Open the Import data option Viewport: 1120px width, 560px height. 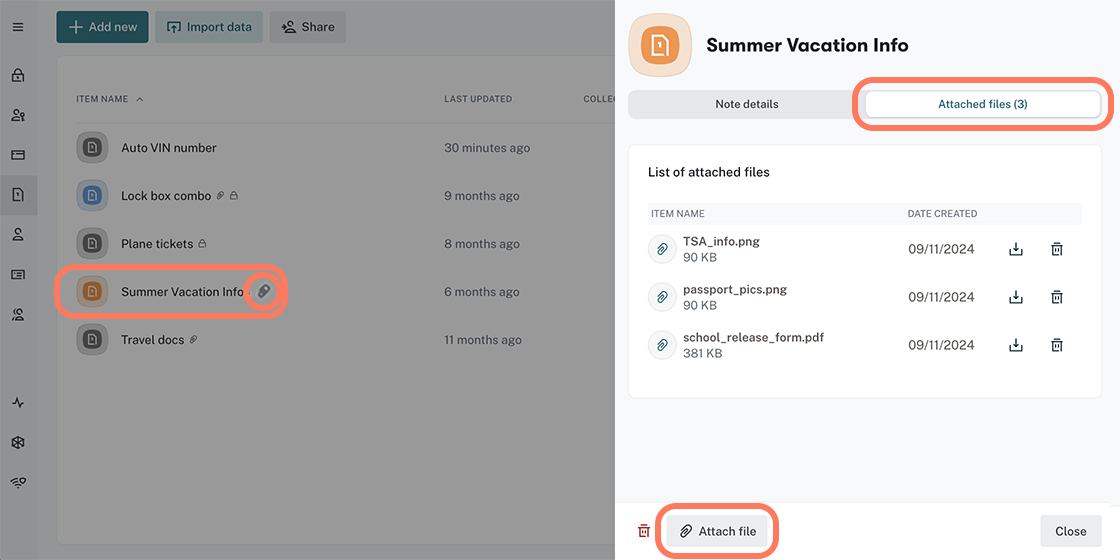(209, 27)
